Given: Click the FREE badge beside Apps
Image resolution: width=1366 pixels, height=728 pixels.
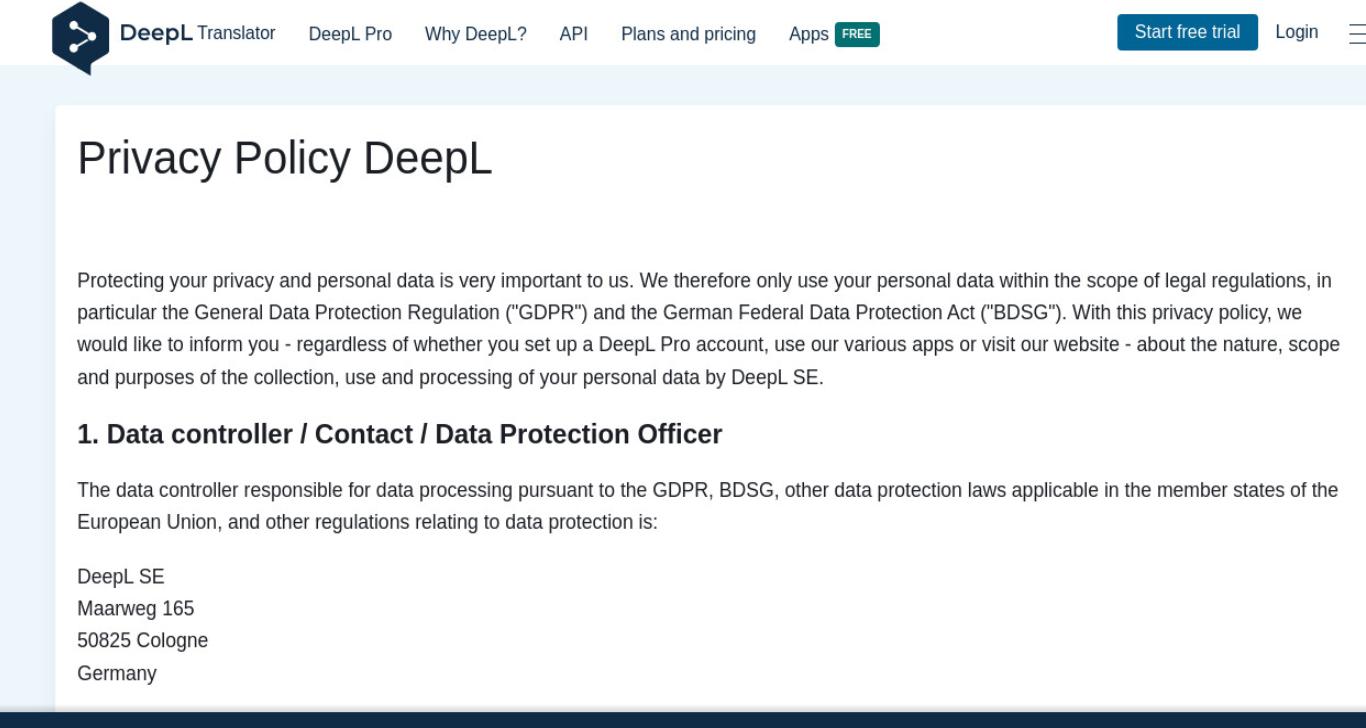Looking at the screenshot, I should pyautogui.click(x=857, y=34).
